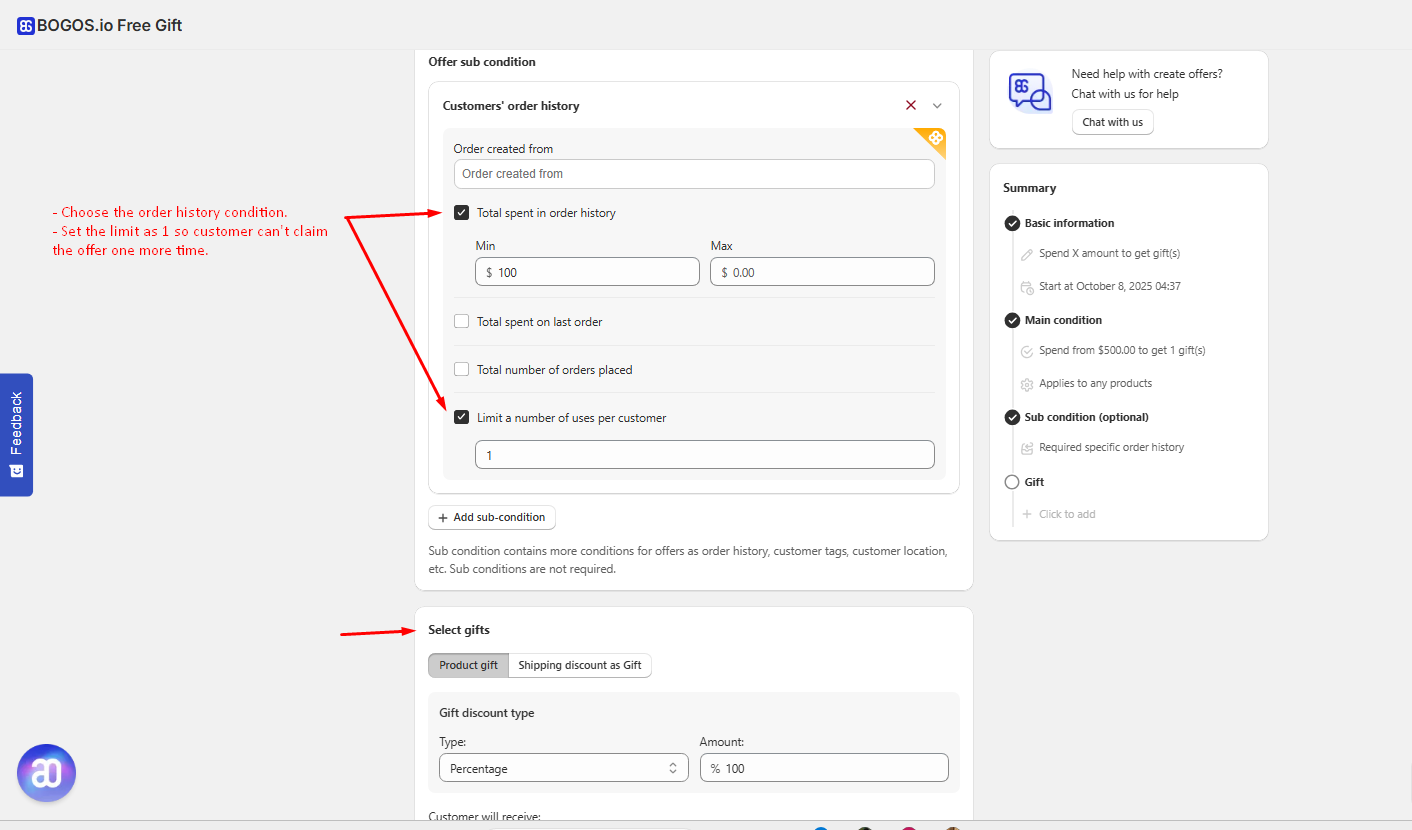
Task: Click "Applies to any products" text
Action: 1095,384
